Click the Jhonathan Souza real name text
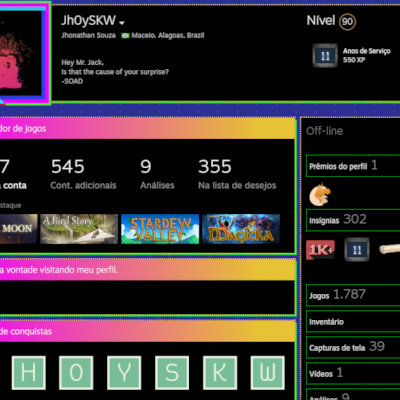Viewport: 400px width, 400px height. (88, 35)
